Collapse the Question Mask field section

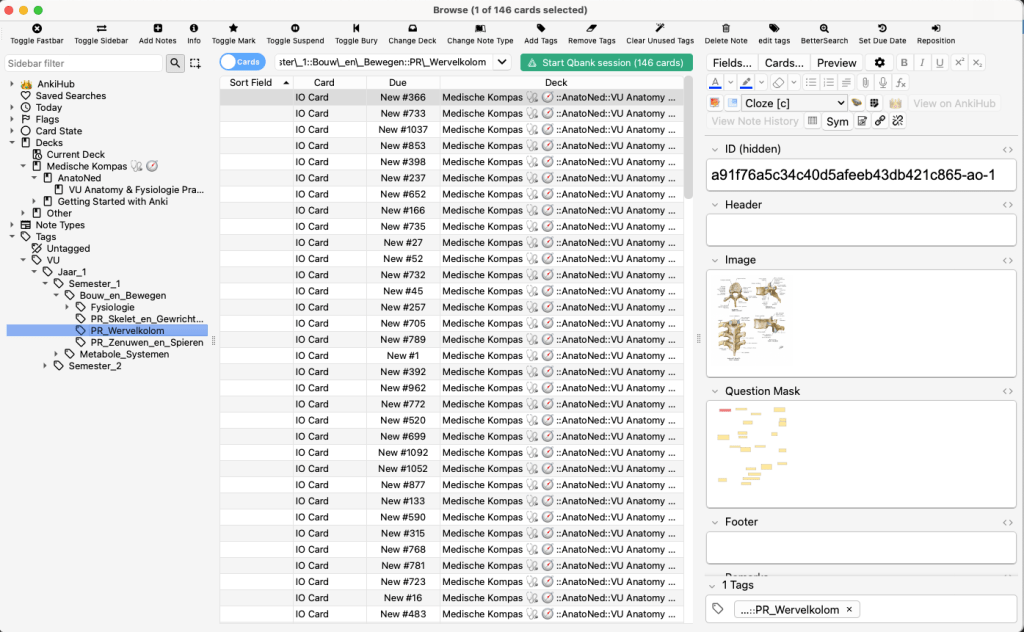[714, 391]
